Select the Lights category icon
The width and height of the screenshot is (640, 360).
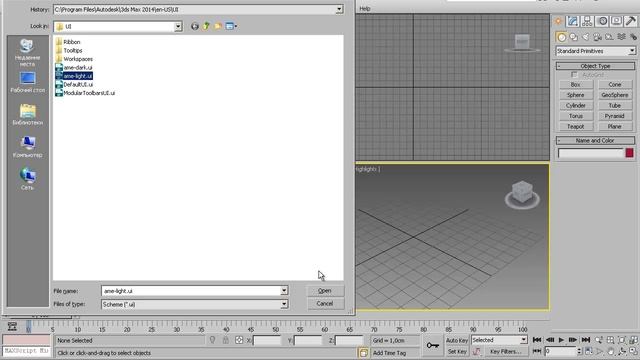pyautogui.click(x=585, y=37)
